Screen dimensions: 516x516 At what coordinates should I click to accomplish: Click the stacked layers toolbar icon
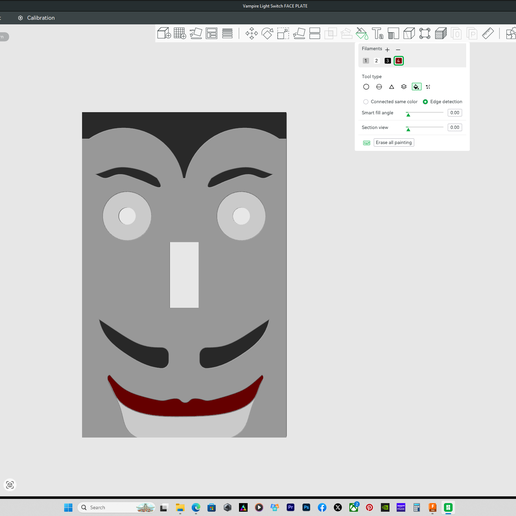click(227, 33)
